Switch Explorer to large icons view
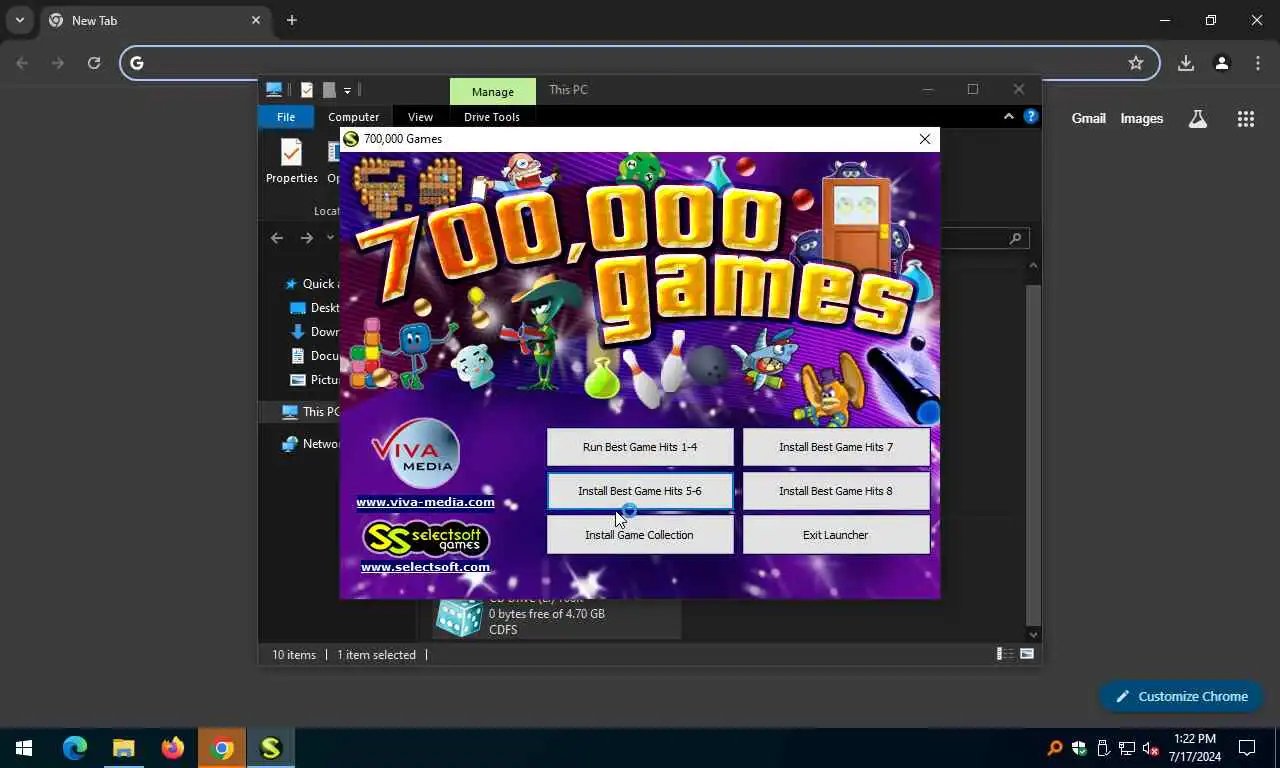 point(1027,654)
